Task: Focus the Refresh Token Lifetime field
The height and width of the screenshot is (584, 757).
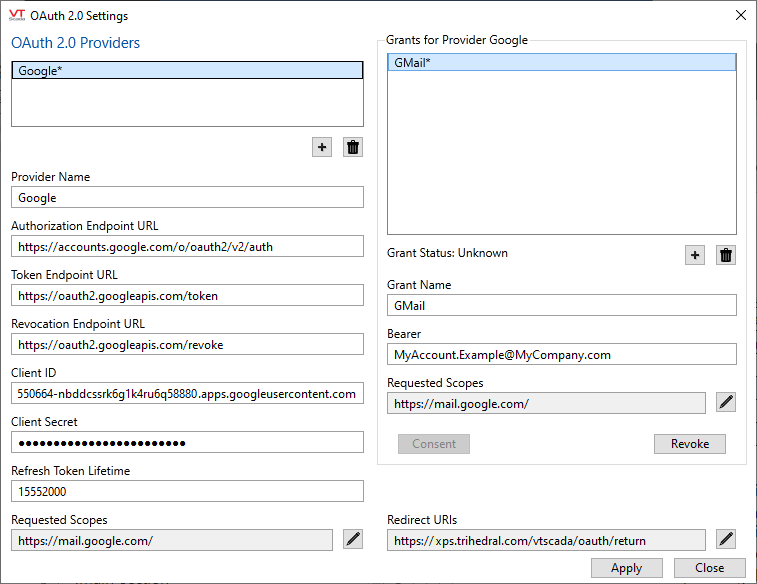Action: pos(187,491)
